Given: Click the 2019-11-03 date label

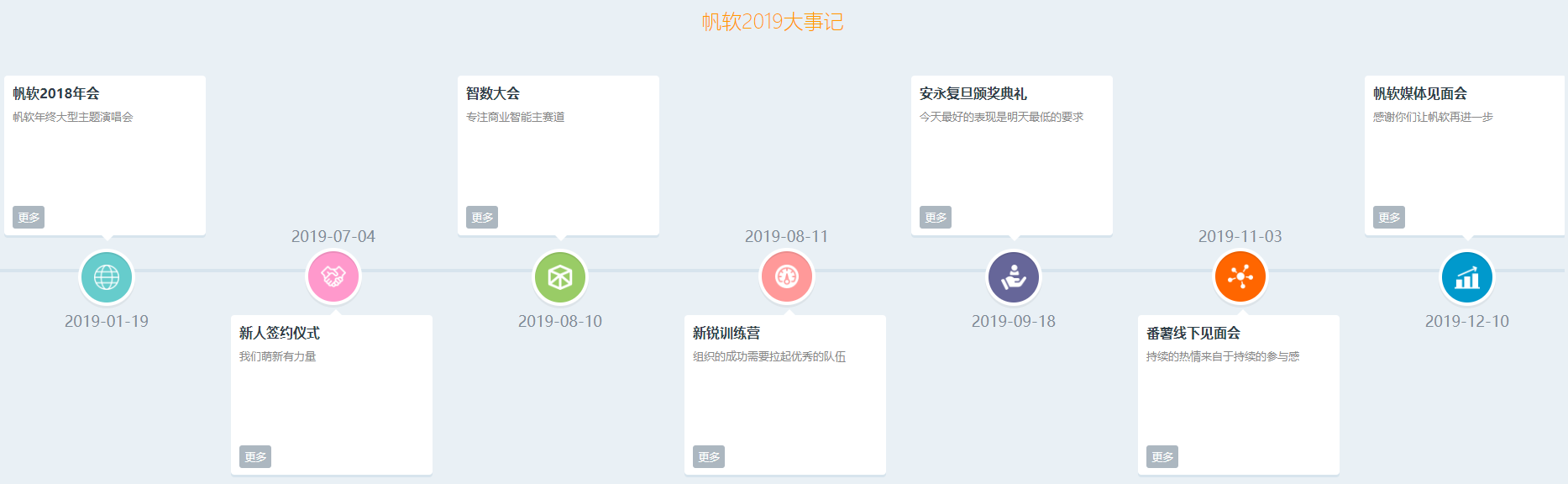Looking at the screenshot, I should 1240,236.
